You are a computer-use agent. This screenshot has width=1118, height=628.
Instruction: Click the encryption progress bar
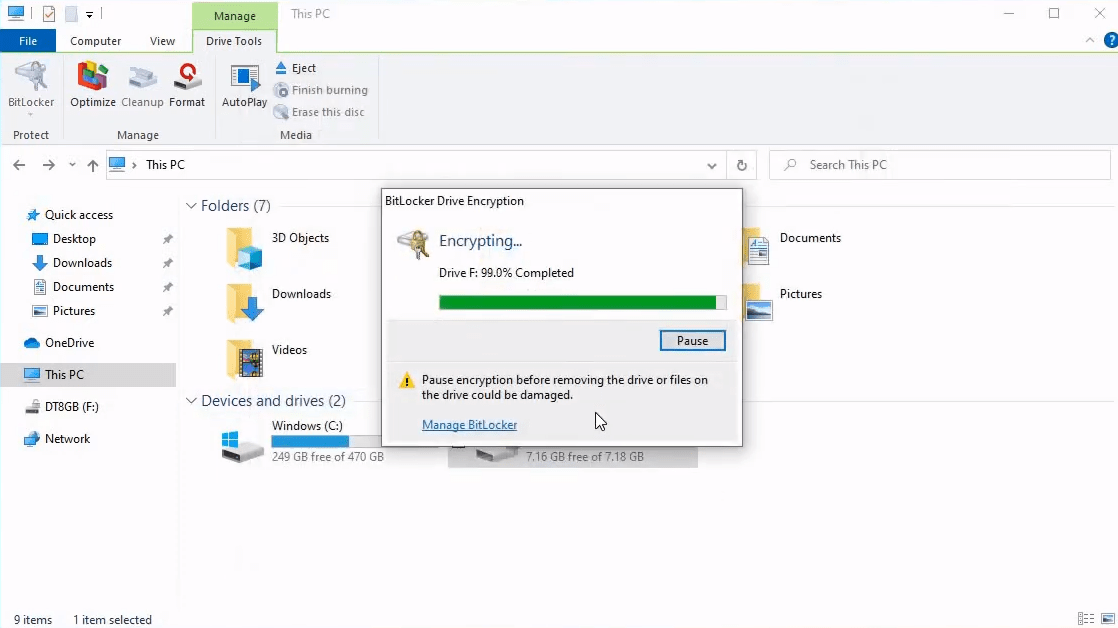(580, 301)
